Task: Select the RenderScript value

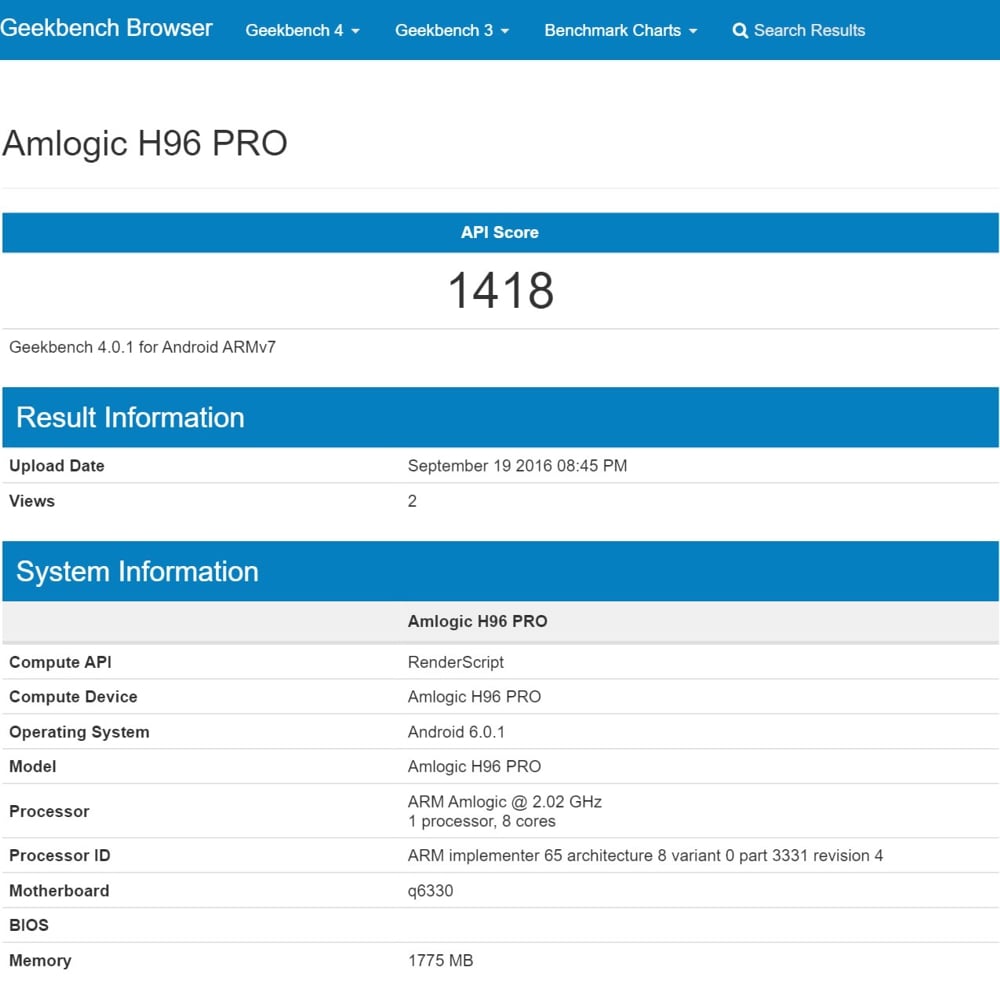Action: point(455,662)
